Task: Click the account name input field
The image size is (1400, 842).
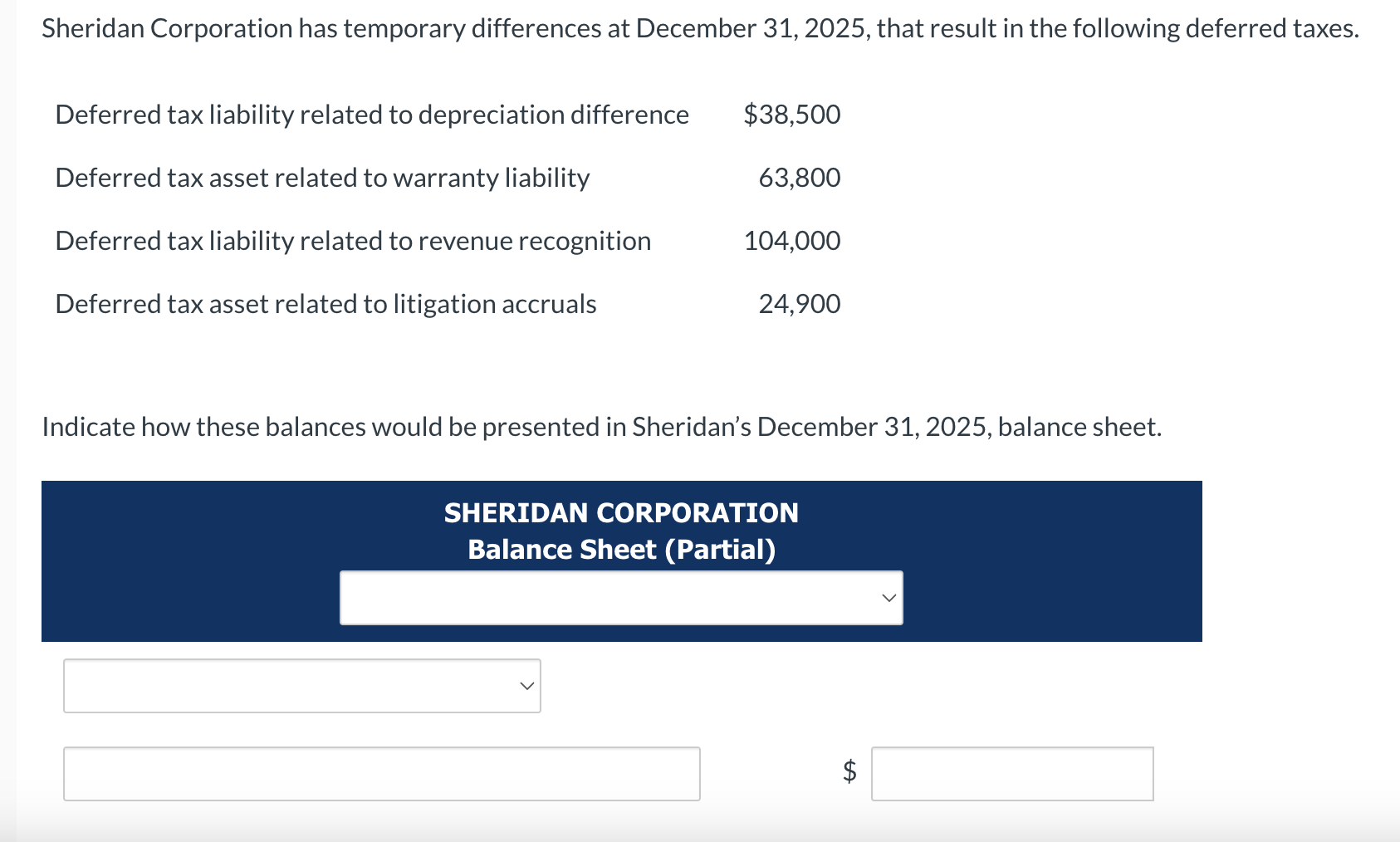Action: [380, 773]
